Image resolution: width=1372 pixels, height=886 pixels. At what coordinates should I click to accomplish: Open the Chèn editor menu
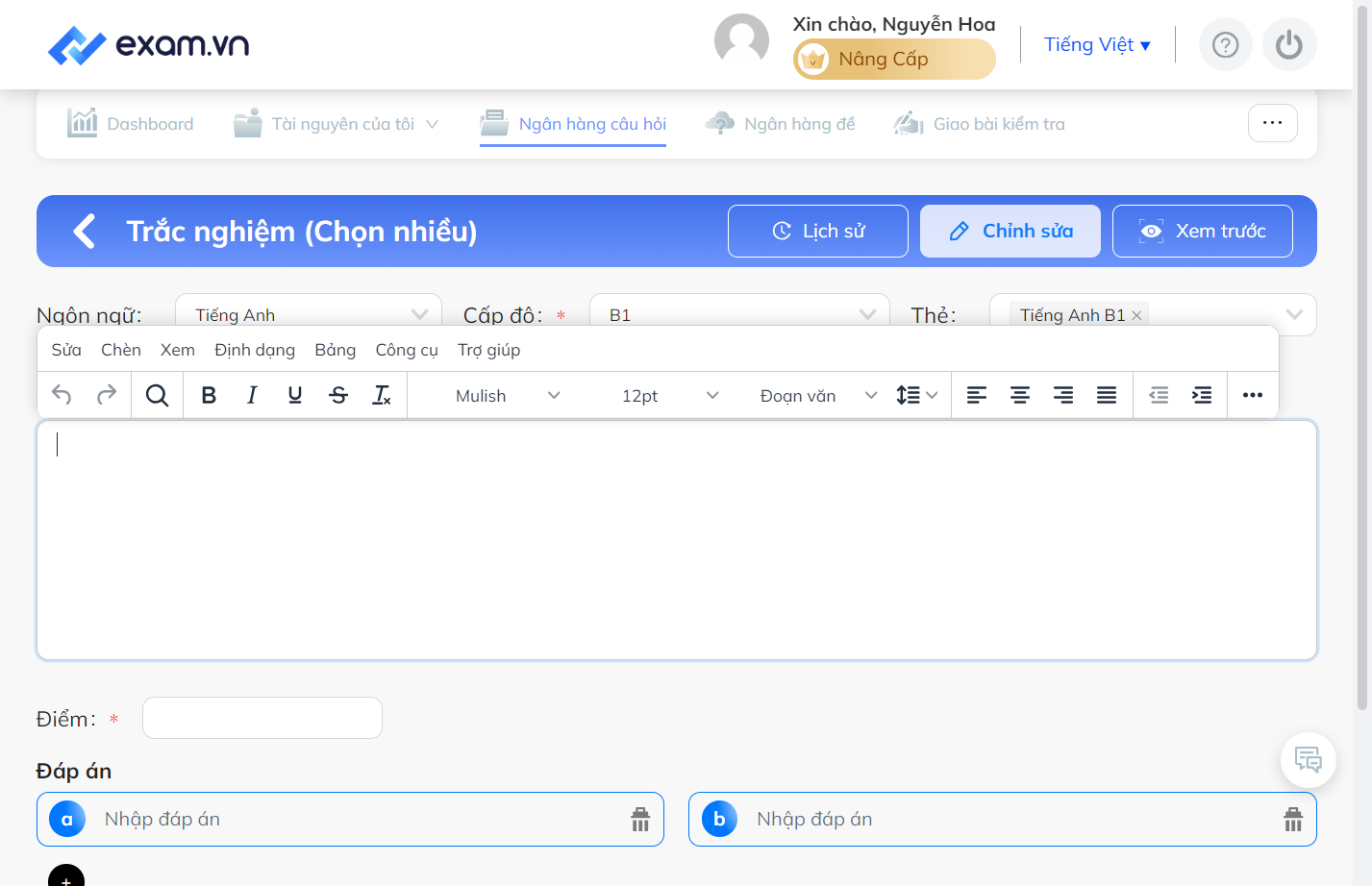coord(121,350)
